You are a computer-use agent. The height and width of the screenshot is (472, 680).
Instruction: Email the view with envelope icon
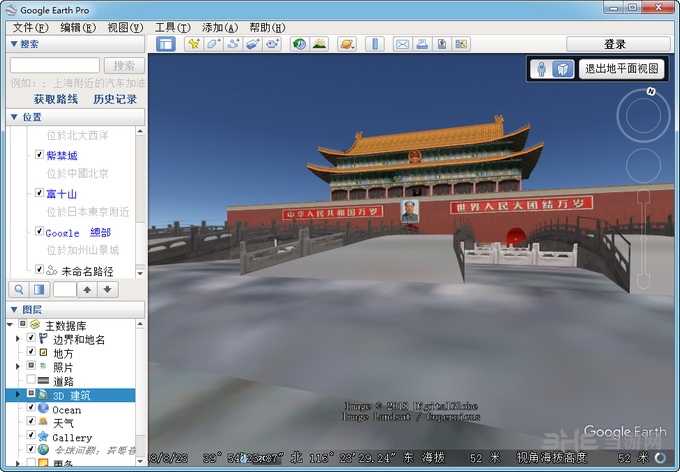pyautogui.click(x=402, y=44)
